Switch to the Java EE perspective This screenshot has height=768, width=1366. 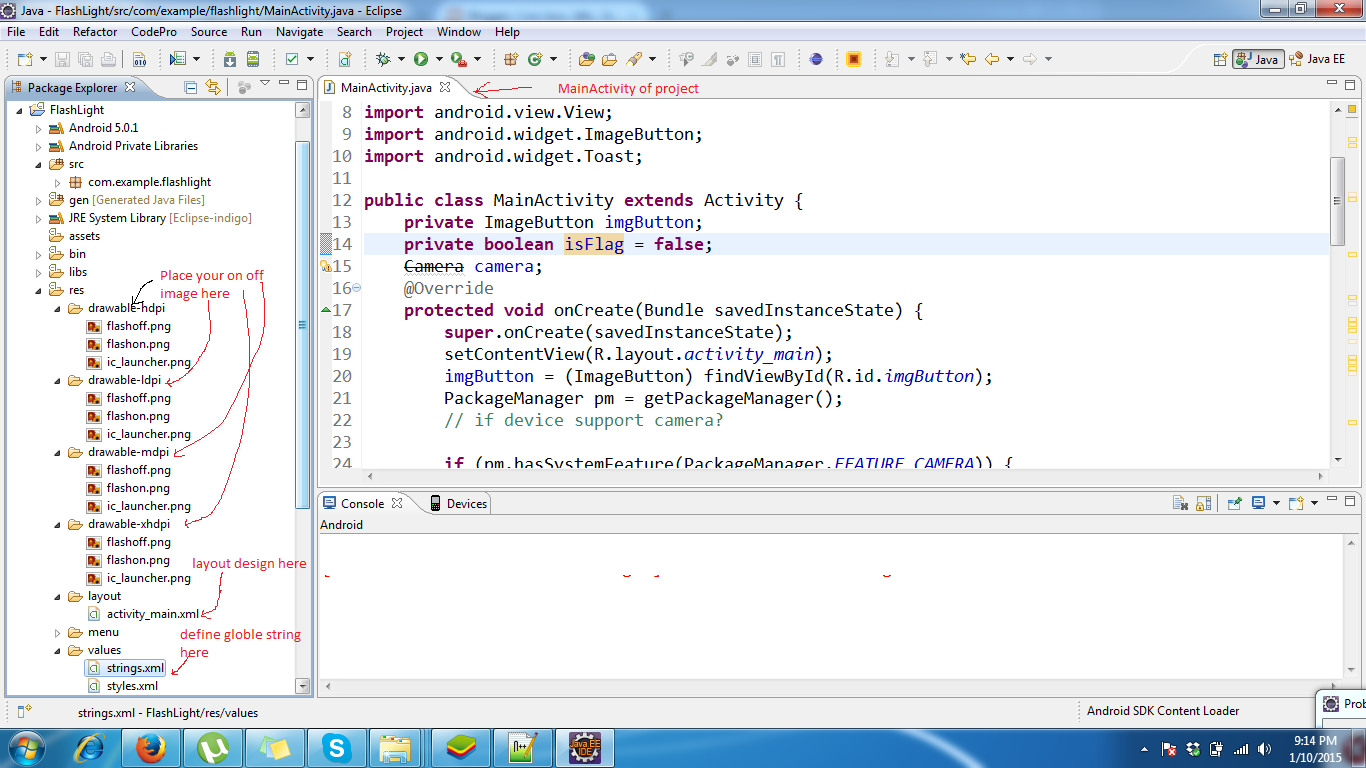pos(1319,59)
